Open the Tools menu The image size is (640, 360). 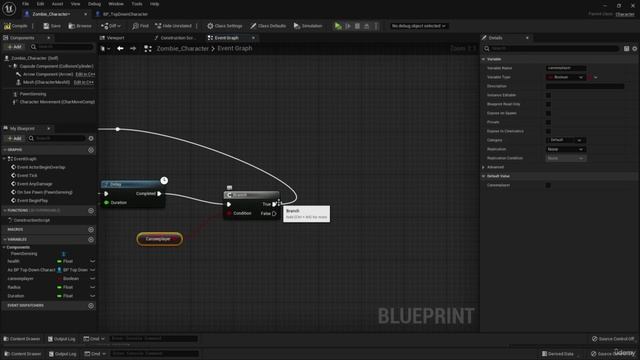[x=137, y=4]
